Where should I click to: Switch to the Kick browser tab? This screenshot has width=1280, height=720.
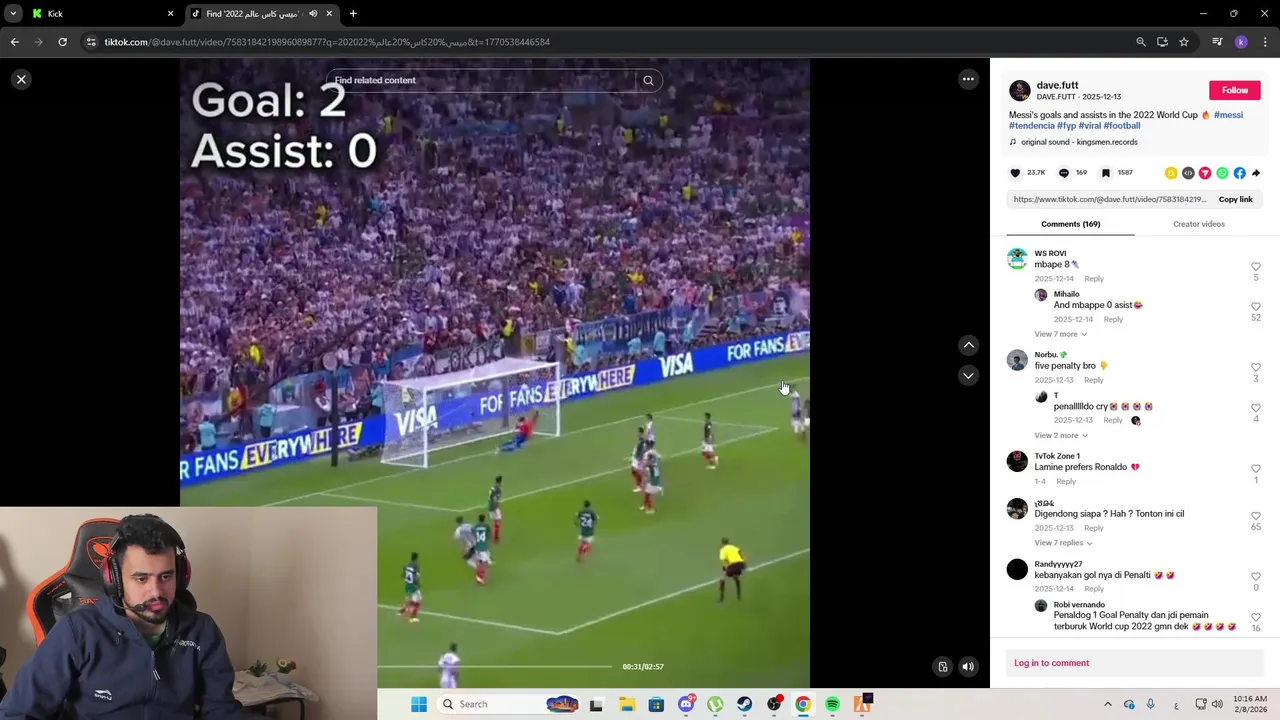point(102,13)
